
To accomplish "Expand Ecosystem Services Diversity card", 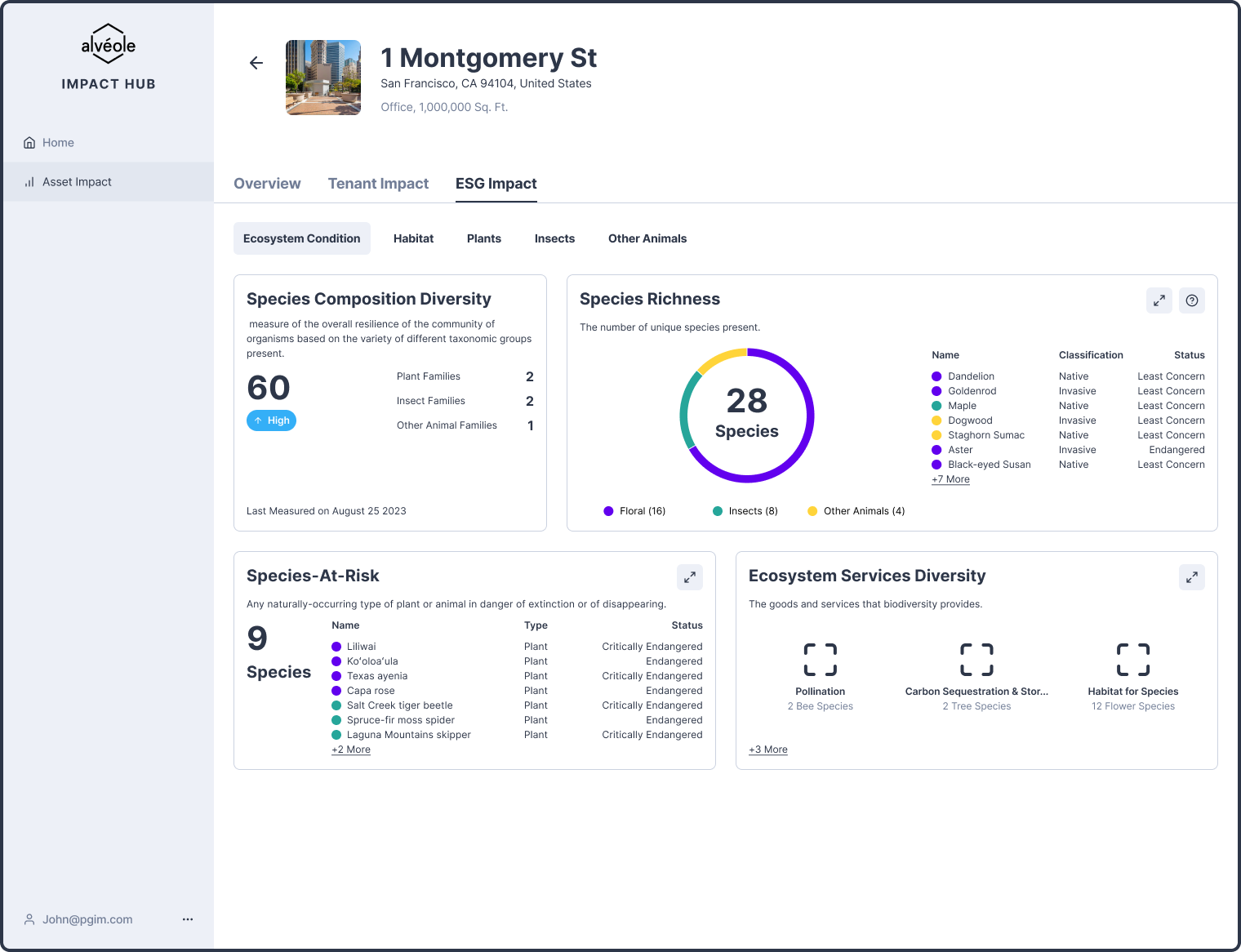I will point(1191,577).
